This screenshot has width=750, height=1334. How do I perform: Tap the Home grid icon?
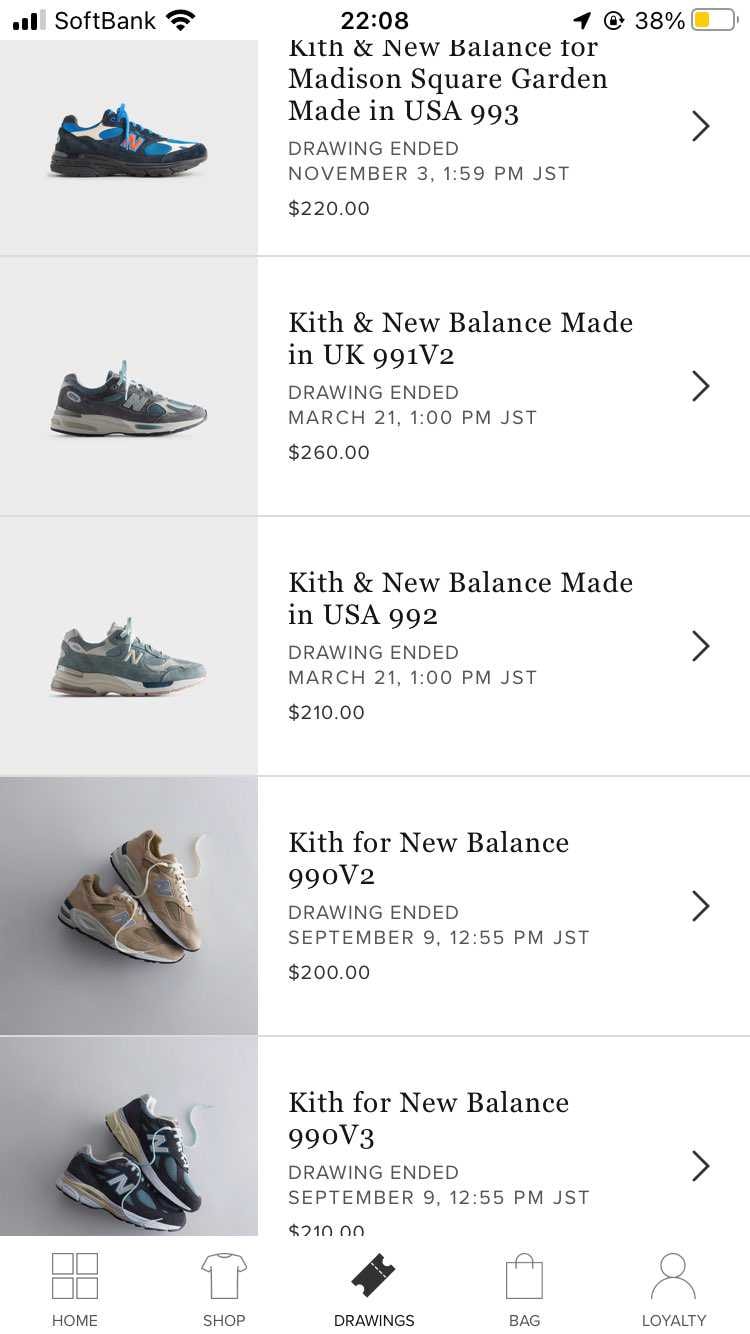(x=75, y=1276)
